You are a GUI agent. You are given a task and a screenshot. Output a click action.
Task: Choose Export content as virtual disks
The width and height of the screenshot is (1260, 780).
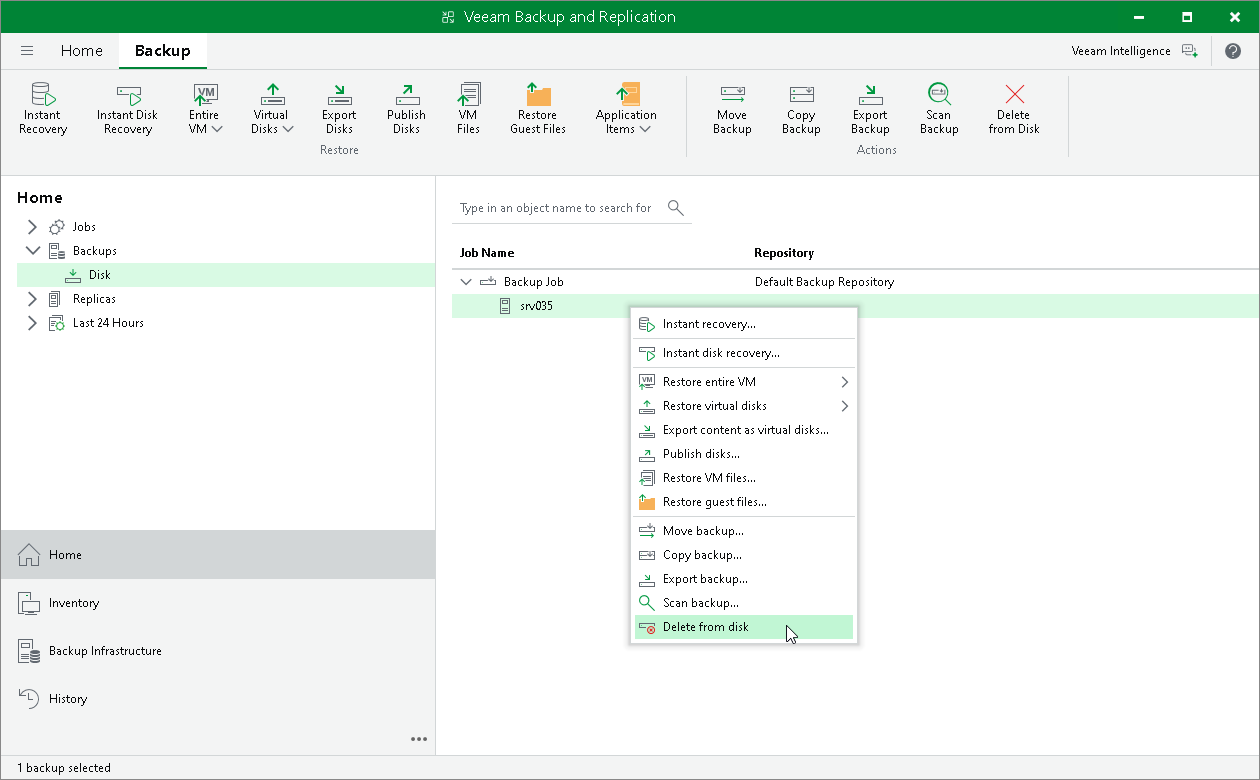tap(744, 430)
